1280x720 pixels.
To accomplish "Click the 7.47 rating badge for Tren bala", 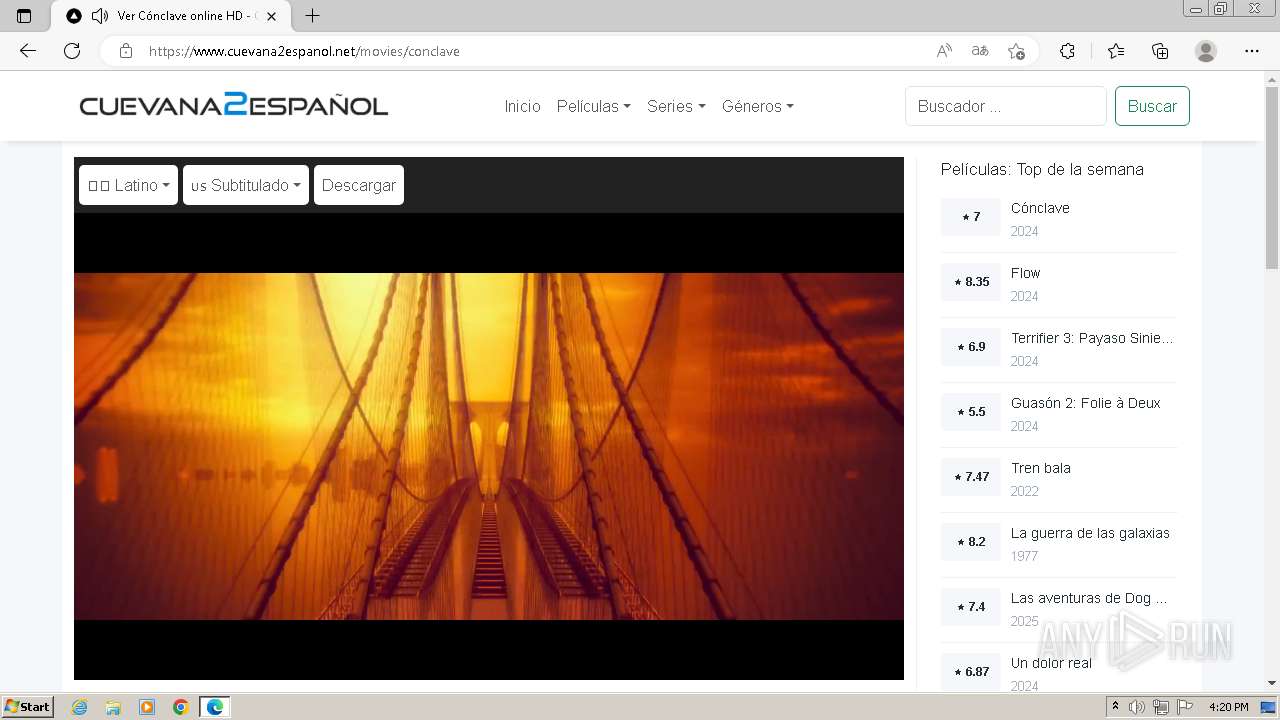I will (970, 477).
